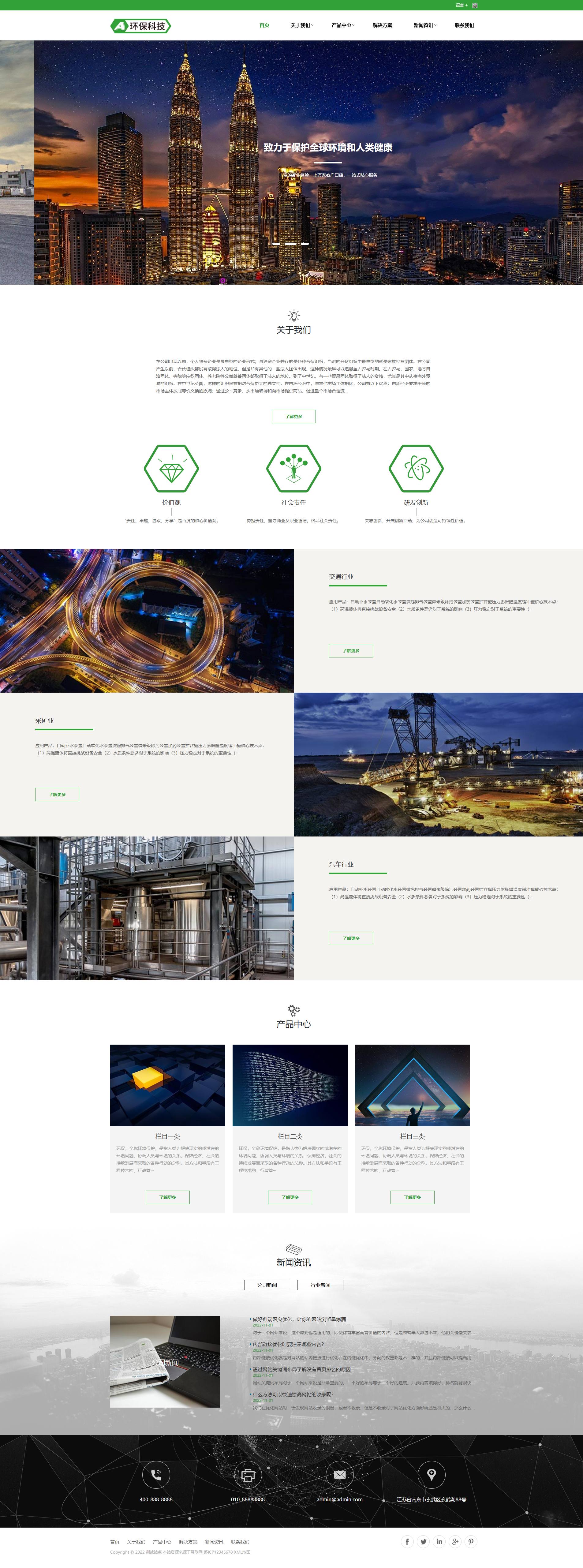Click the language grid icon in top bar
Screen dimensions: 583x1568
(x=475, y=6)
